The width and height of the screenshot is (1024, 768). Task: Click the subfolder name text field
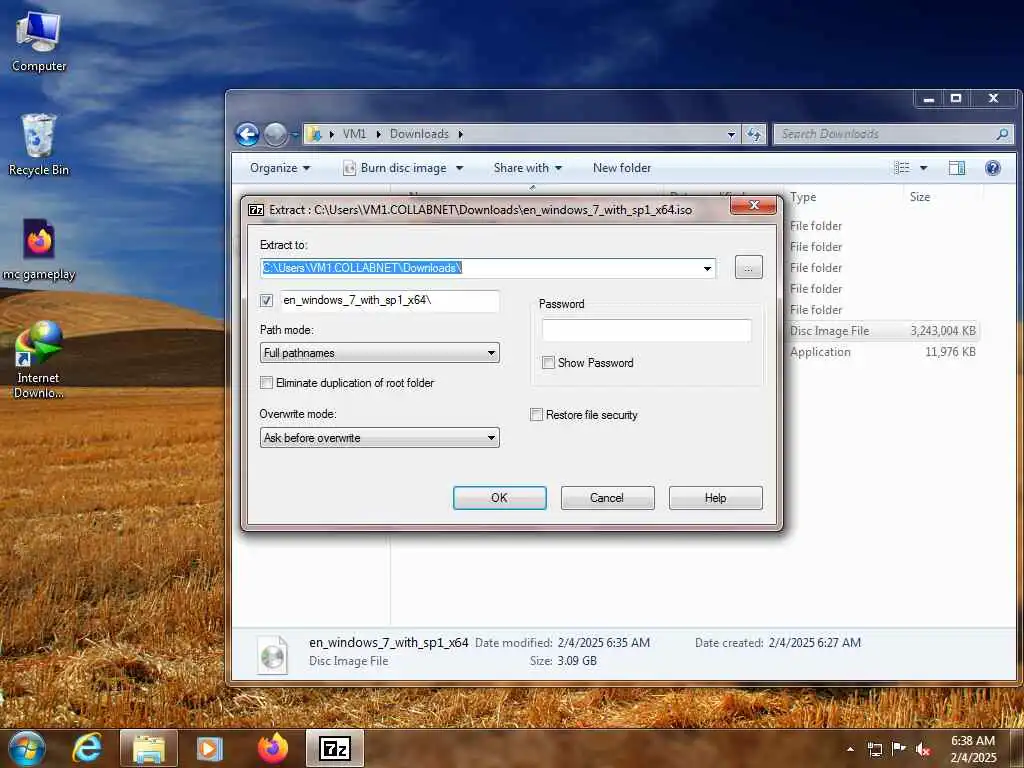tap(390, 300)
